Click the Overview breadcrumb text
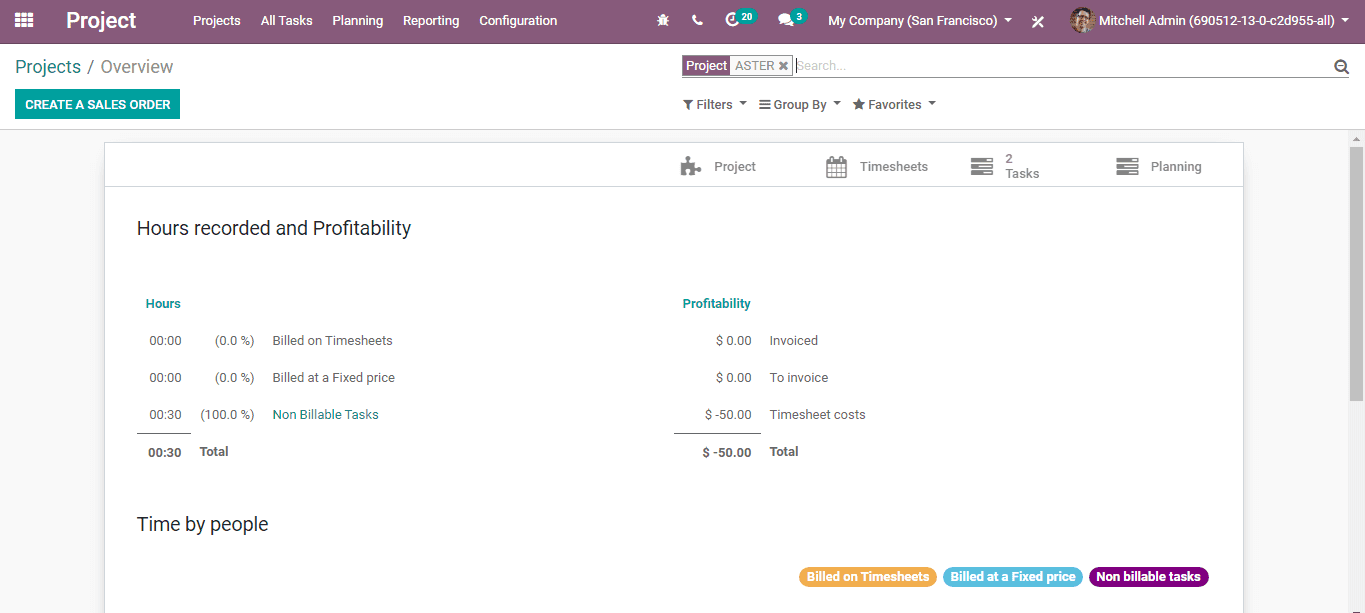1365x613 pixels. click(x=137, y=67)
